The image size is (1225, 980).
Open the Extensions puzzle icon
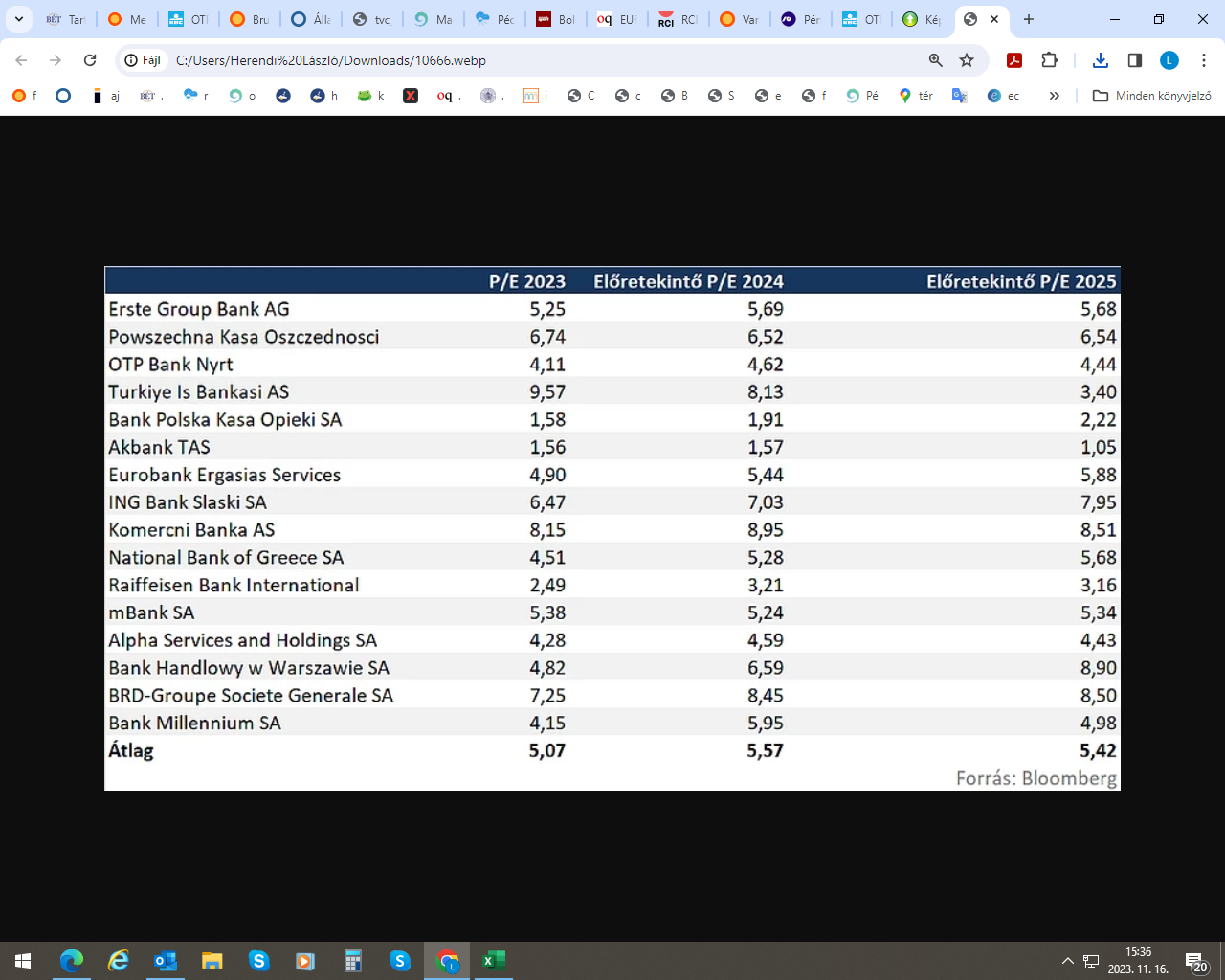[x=1049, y=60]
